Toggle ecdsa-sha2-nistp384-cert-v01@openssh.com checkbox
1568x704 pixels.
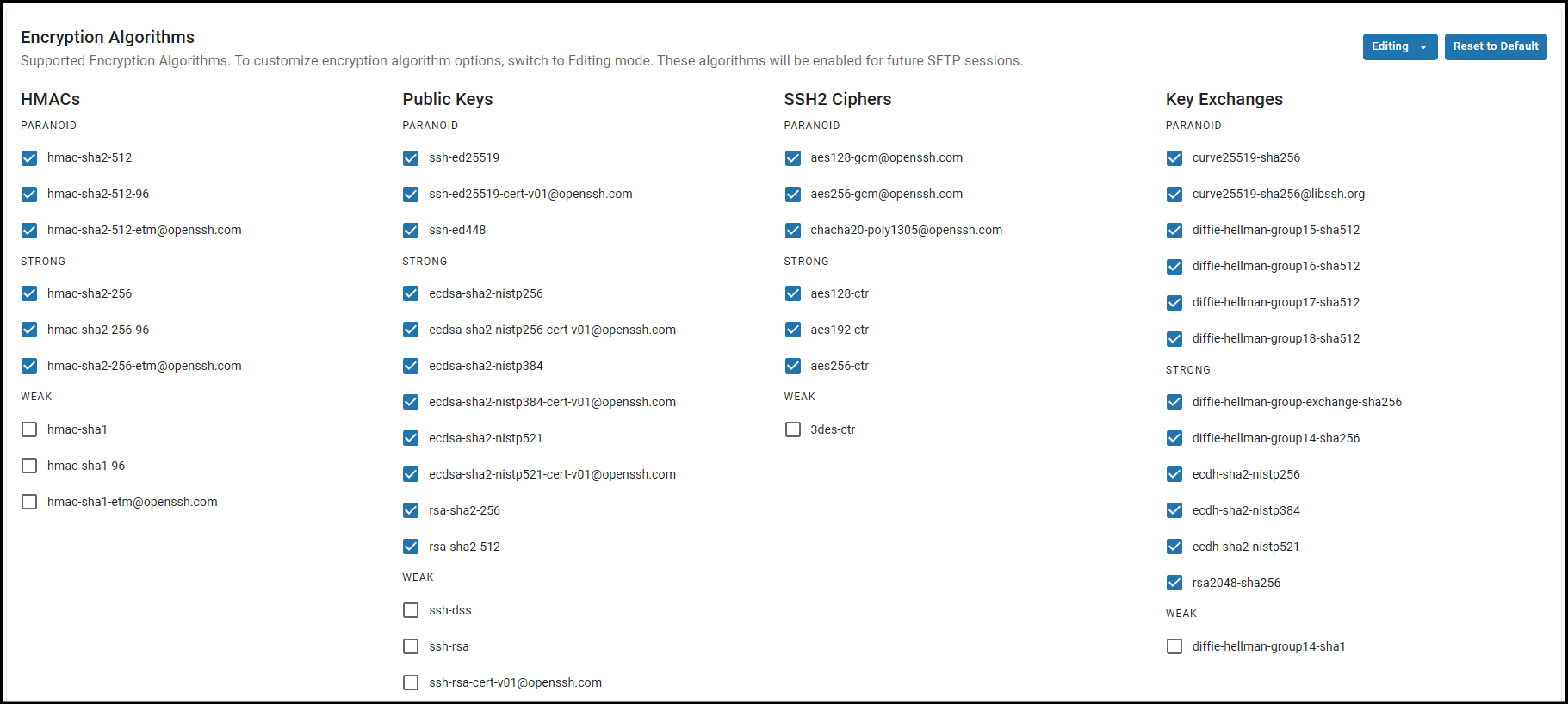click(411, 402)
